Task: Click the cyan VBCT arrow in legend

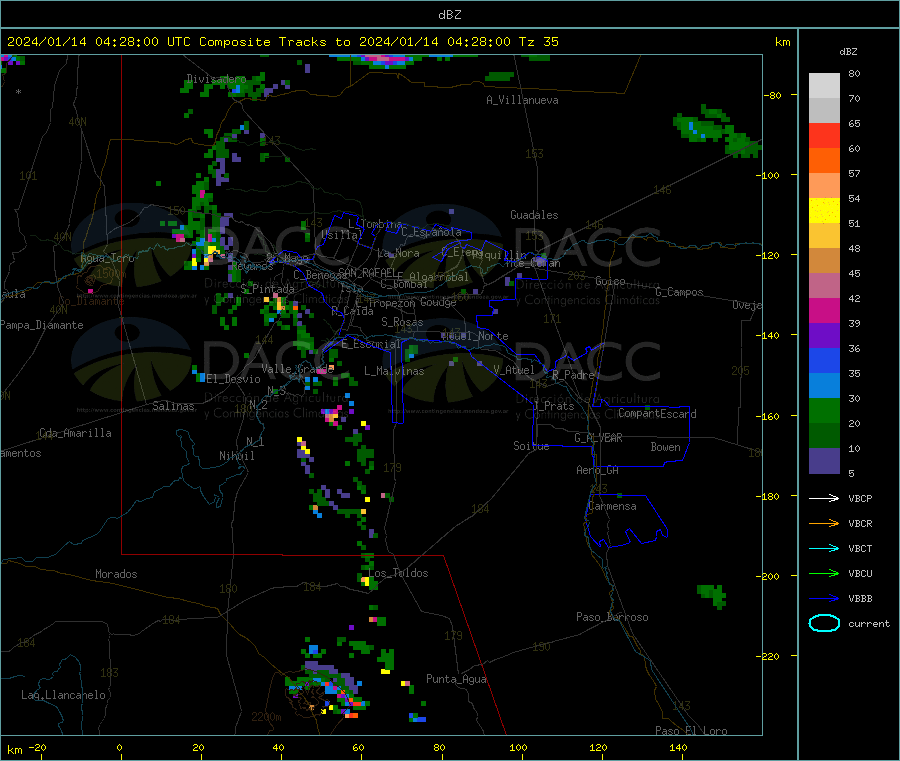Action: click(824, 549)
